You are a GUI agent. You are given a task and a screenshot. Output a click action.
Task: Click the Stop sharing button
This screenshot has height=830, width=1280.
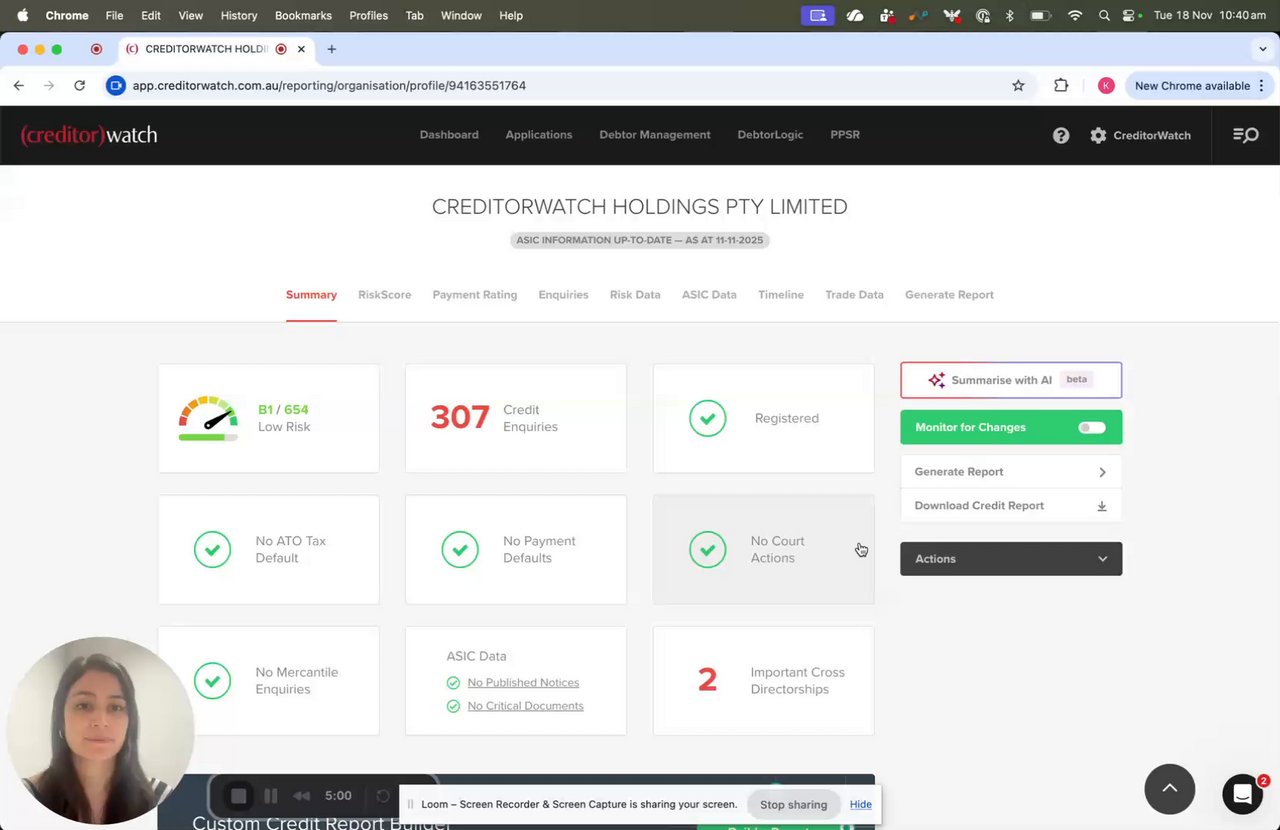click(x=793, y=805)
